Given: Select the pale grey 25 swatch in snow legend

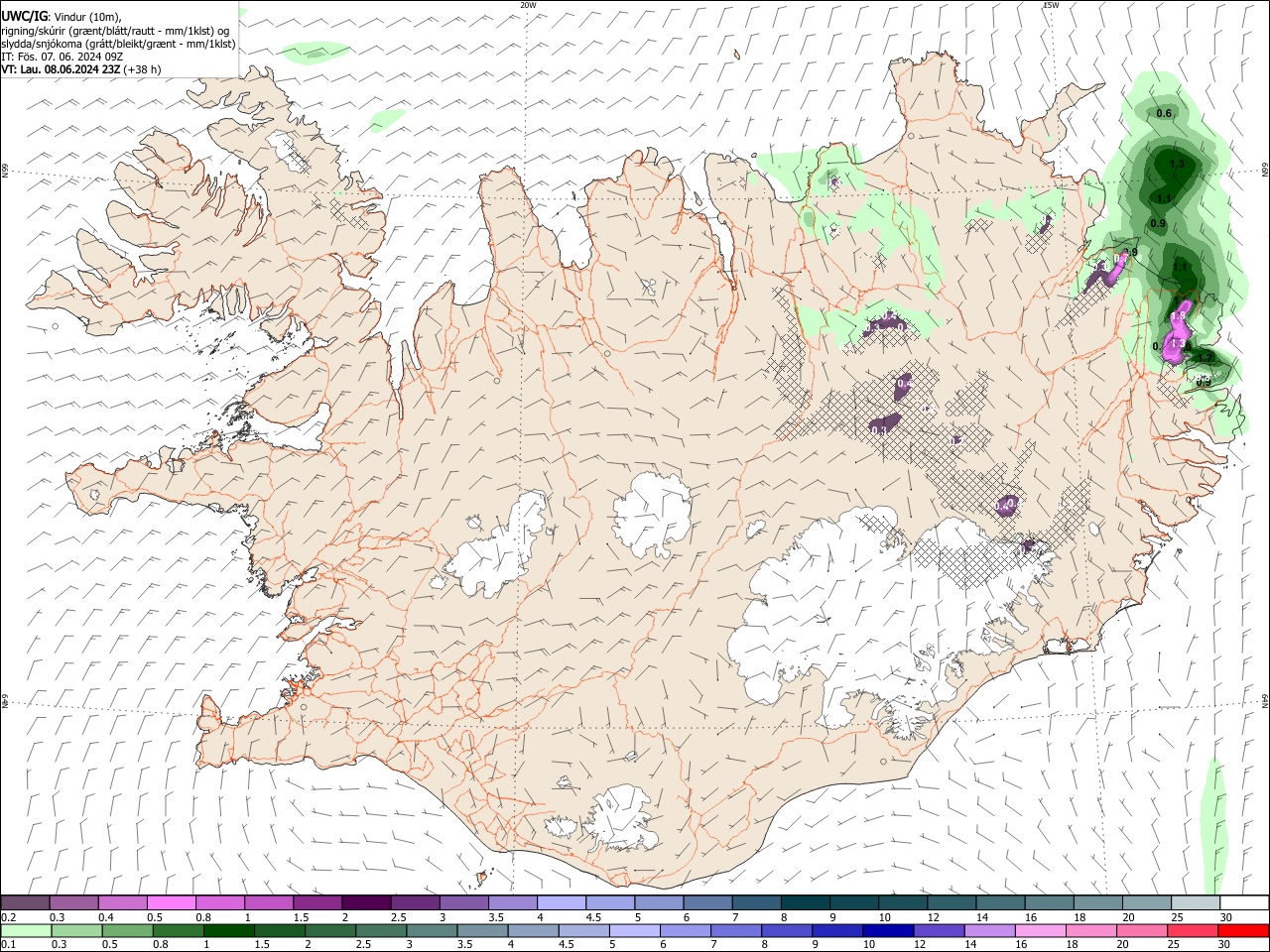Looking at the screenshot, I should [1196, 903].
